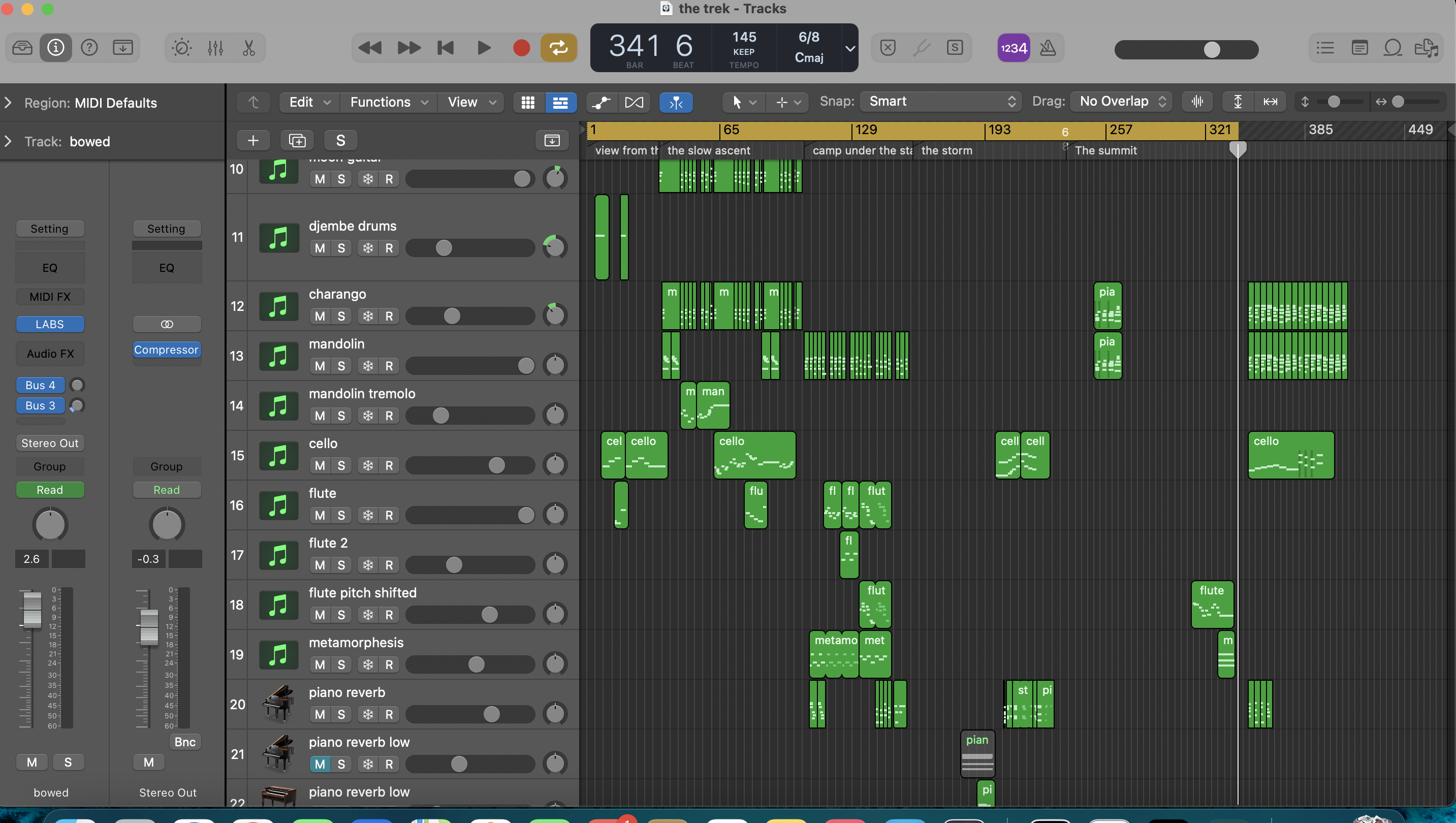Start playback with the Play button

coord(483,48)
